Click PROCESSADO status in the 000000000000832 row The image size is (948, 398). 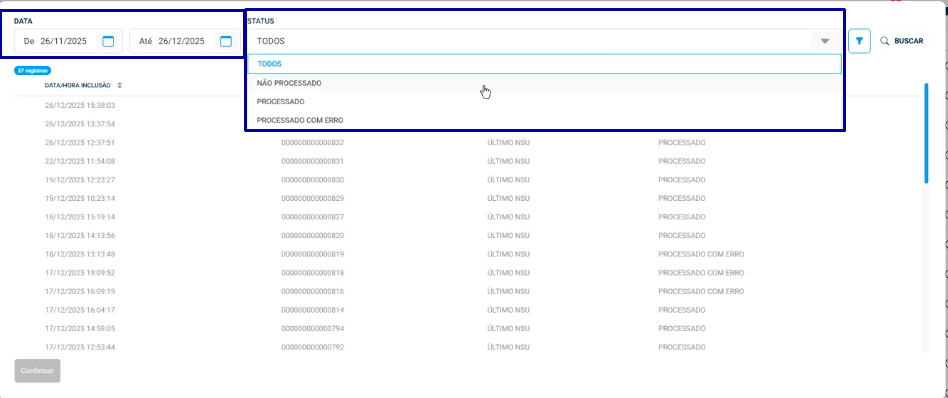point(682,143)
